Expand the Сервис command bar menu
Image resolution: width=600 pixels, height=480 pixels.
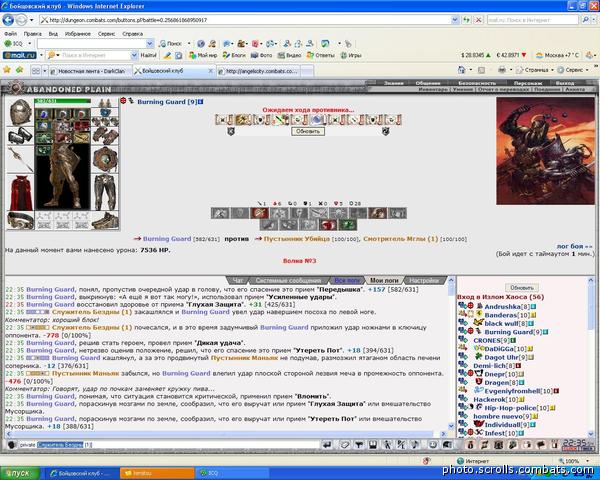(x=572, y=70)
